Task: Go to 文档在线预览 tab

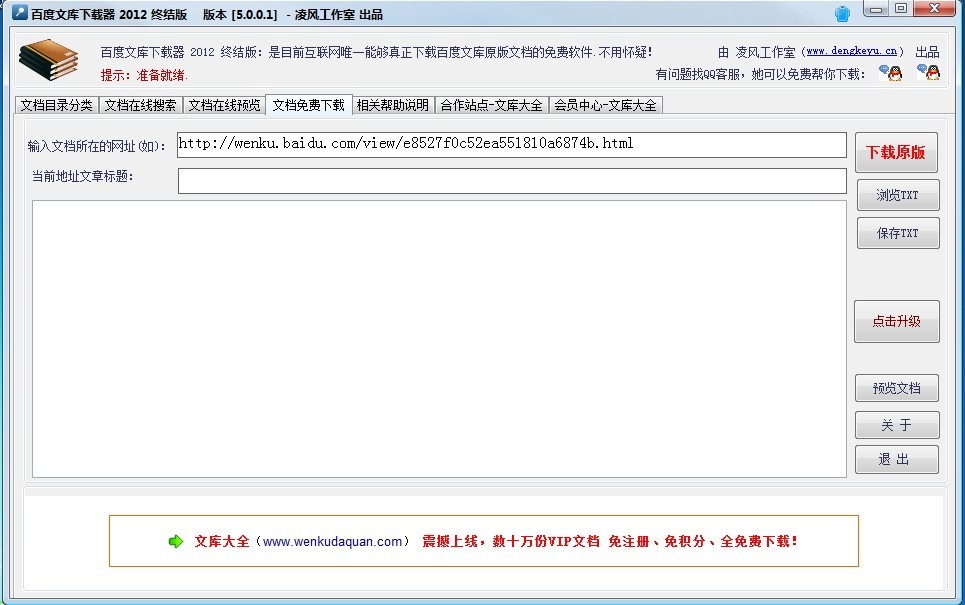Action: pyautogui.click(x=225, y=105)
